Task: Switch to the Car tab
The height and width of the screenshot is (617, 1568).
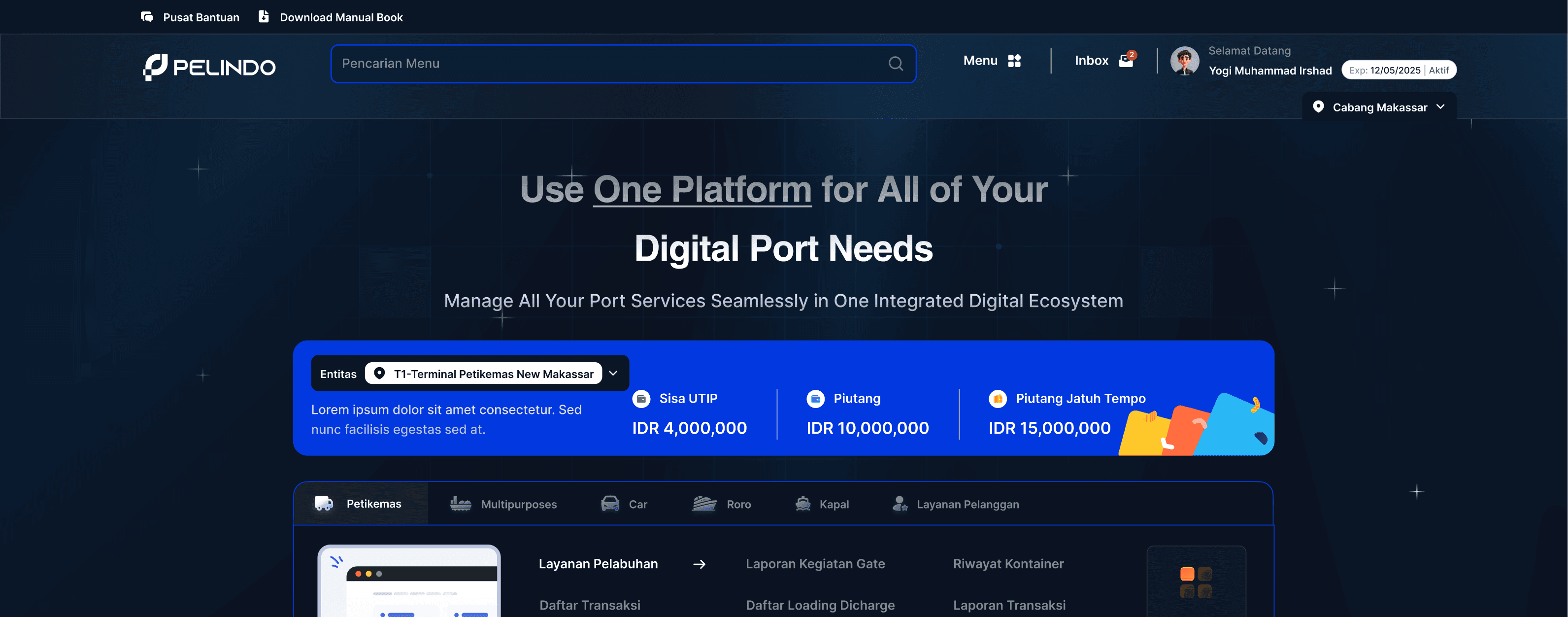Action: (x=624, y=504)
